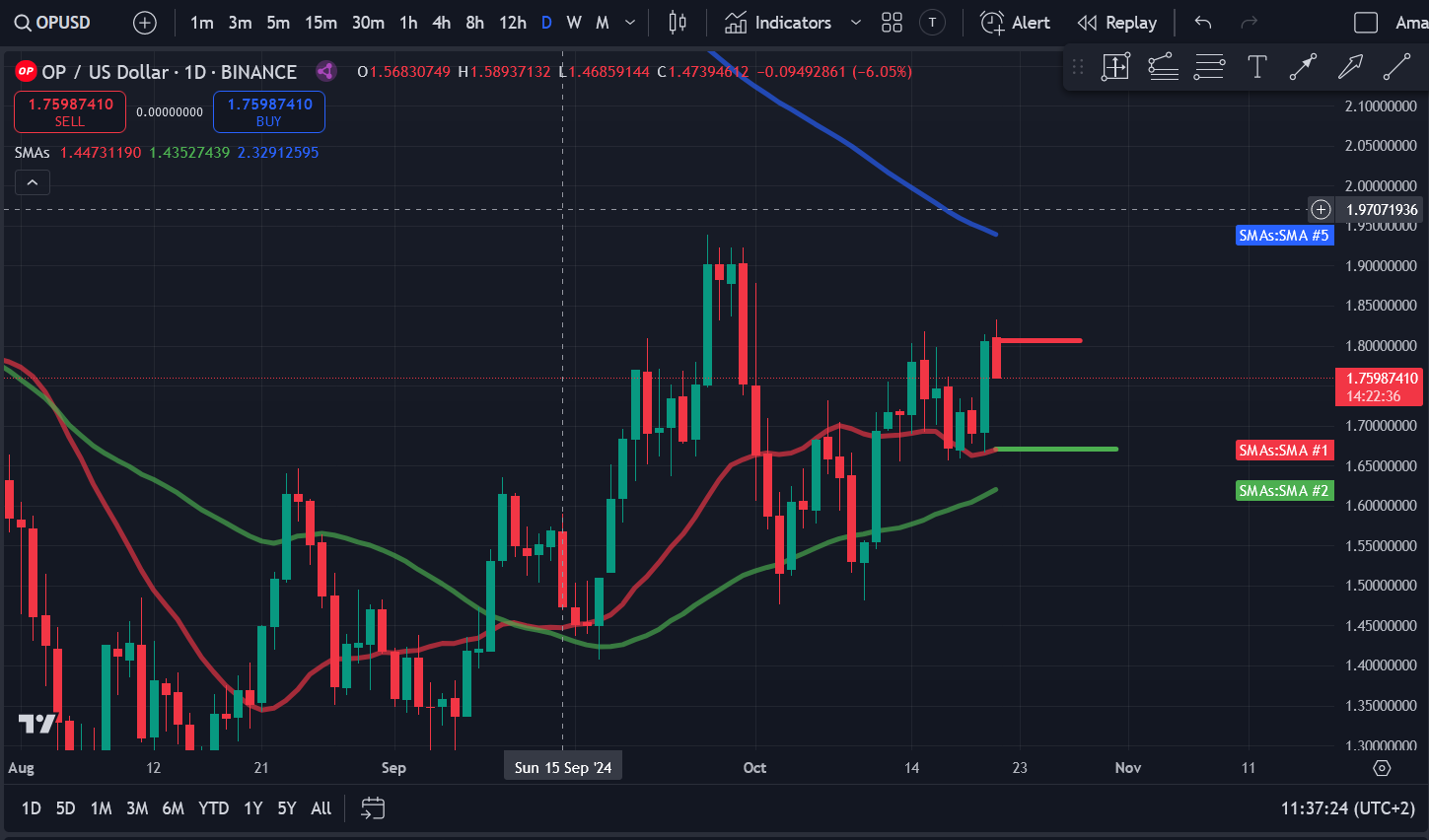Click the 1.97071936 crosshair price label
Image resolution: width=1429 pixels, height=840 pixels.
pyautogui.click(x=1381, y=209)
